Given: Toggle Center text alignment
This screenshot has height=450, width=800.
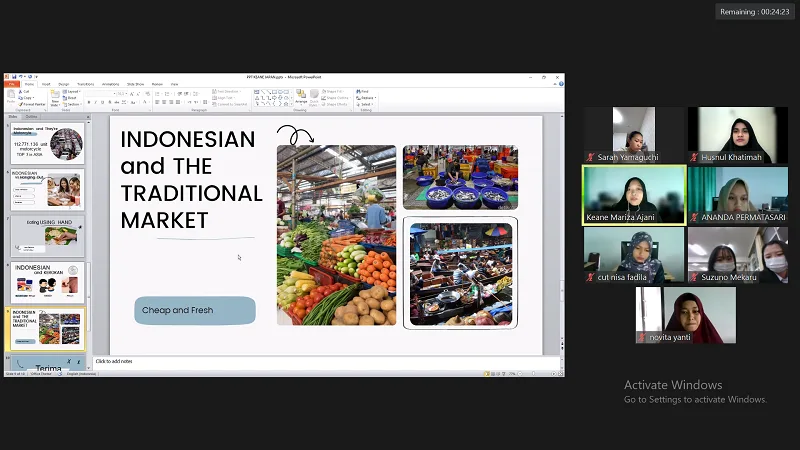Looking at the screenshot, I should pos(164,102).
